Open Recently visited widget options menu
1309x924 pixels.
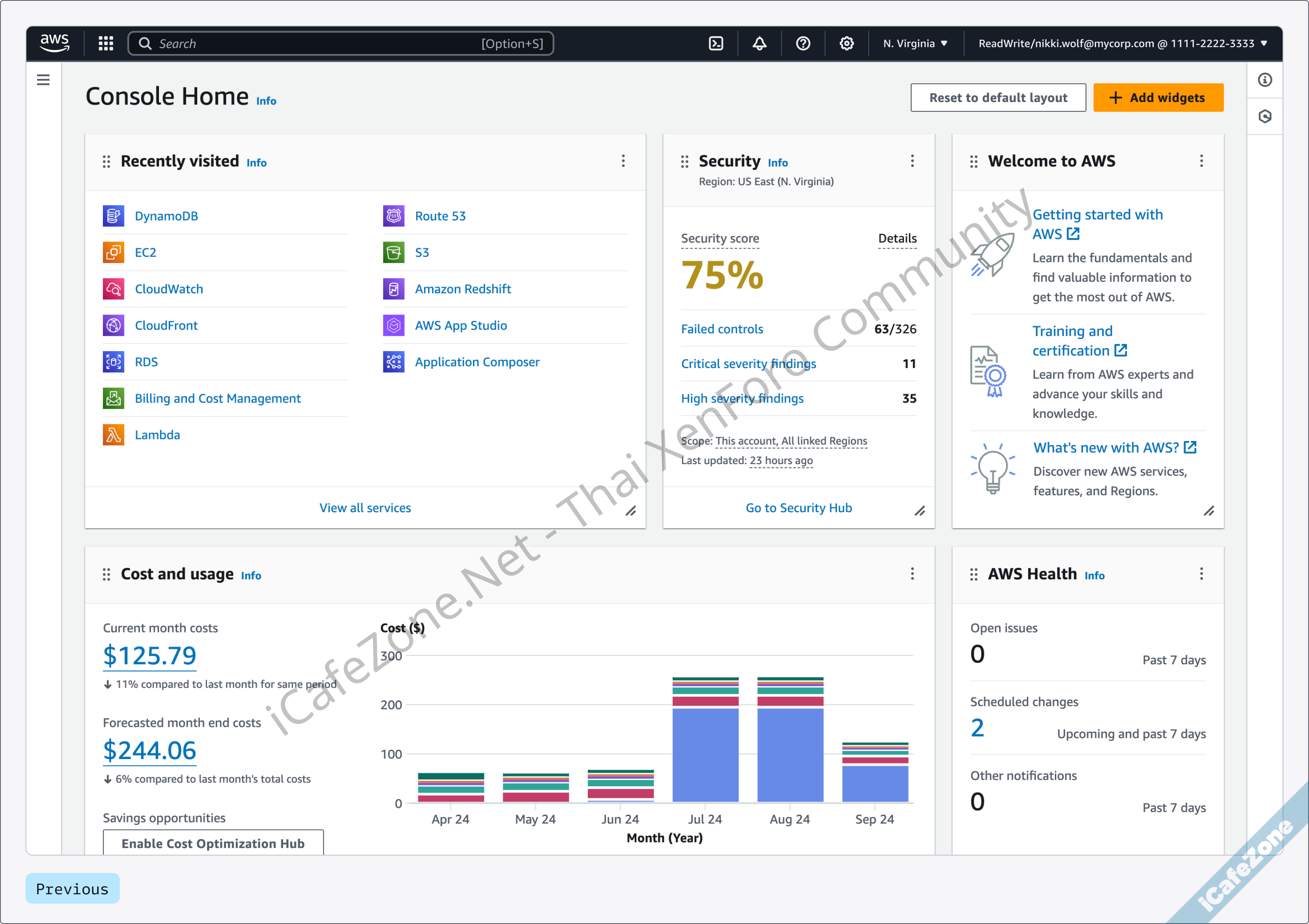point(623,161)
